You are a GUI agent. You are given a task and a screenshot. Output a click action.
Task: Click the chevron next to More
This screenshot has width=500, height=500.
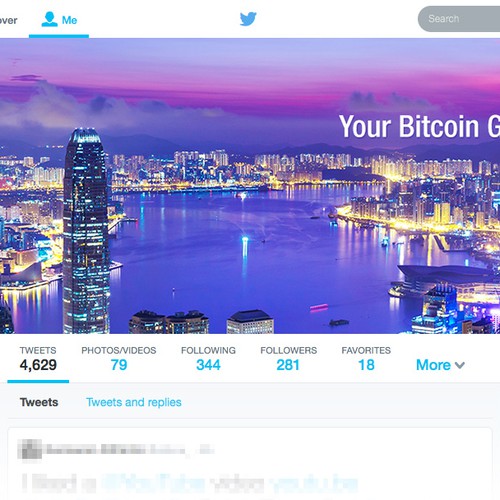coord(460,365)
